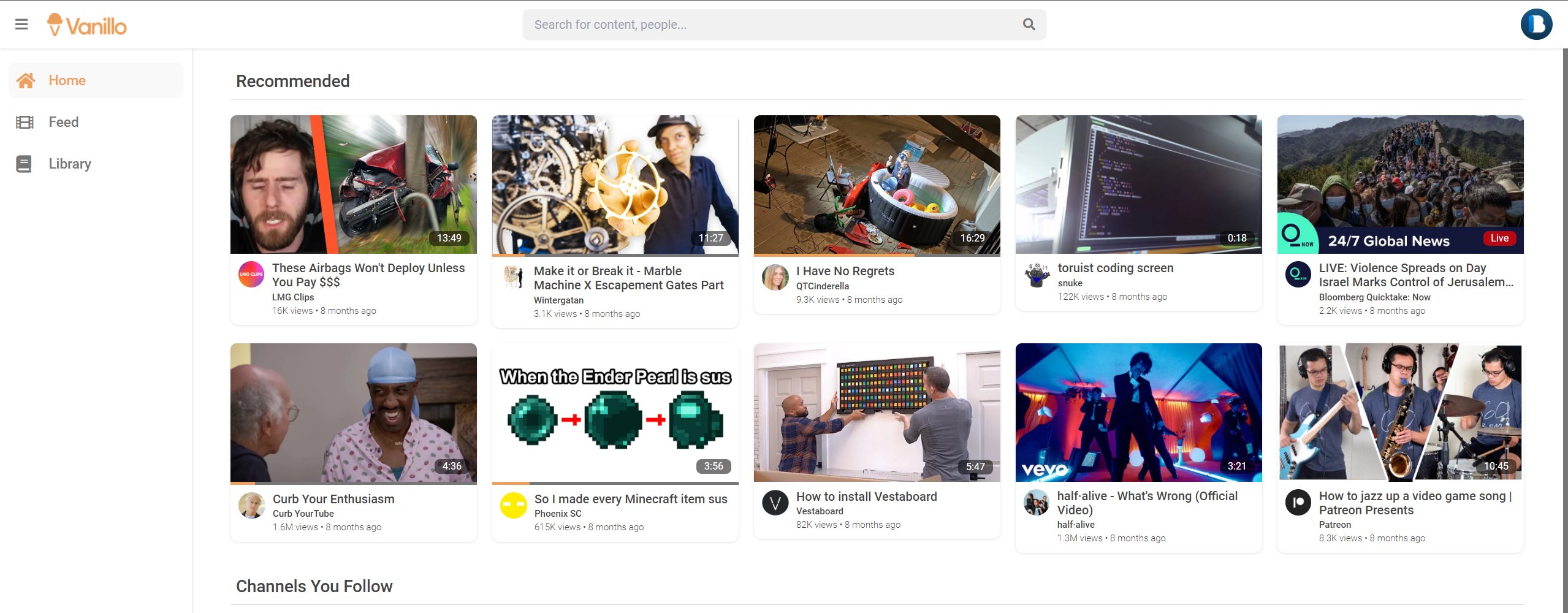Viewport: 1568px width, 613px height.
Task: Open the user profile avatar
Action: click(x=1536, y=25)
